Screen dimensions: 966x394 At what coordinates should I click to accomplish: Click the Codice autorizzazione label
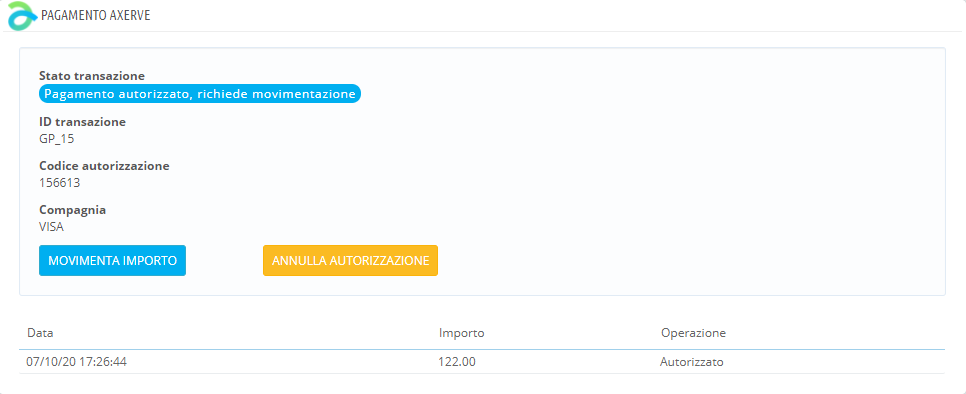click(x=104, y=166)
